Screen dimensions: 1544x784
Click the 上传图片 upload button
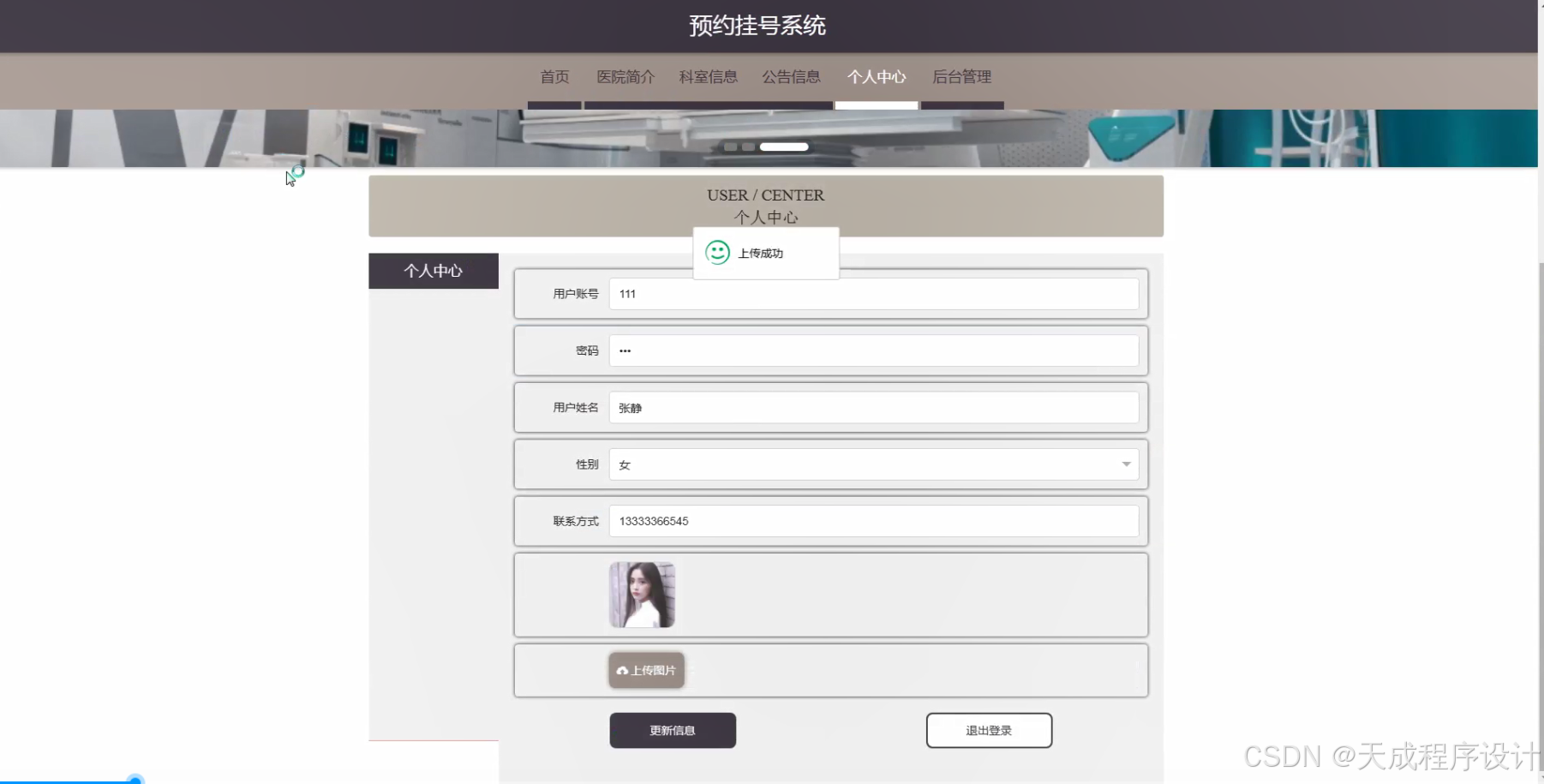[x=646, y=670]
